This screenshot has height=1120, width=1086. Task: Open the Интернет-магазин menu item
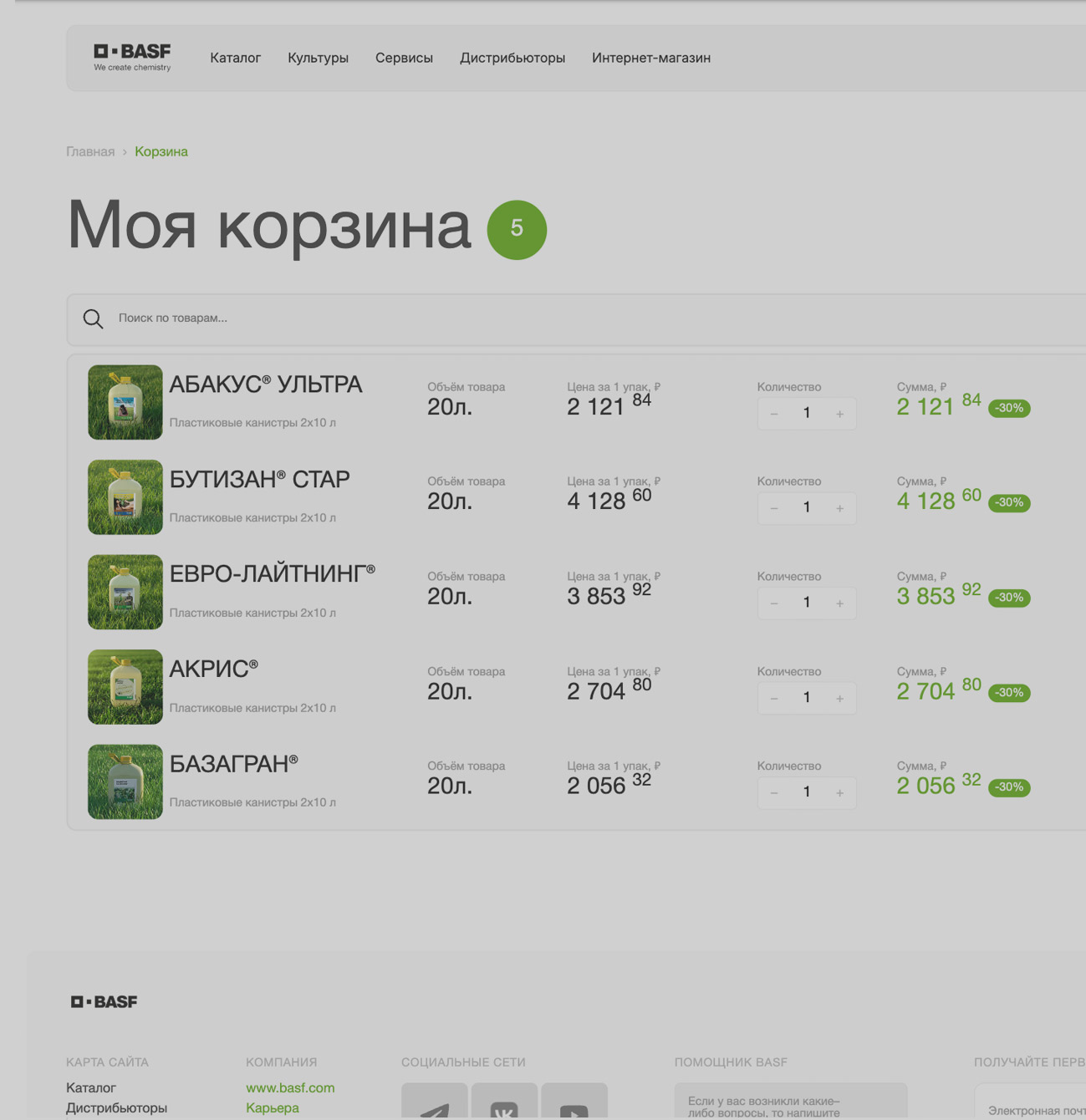650,58
